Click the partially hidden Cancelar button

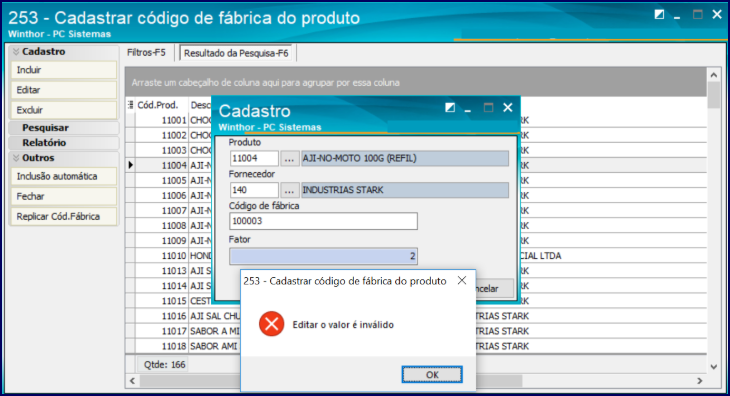coord(494,289)
